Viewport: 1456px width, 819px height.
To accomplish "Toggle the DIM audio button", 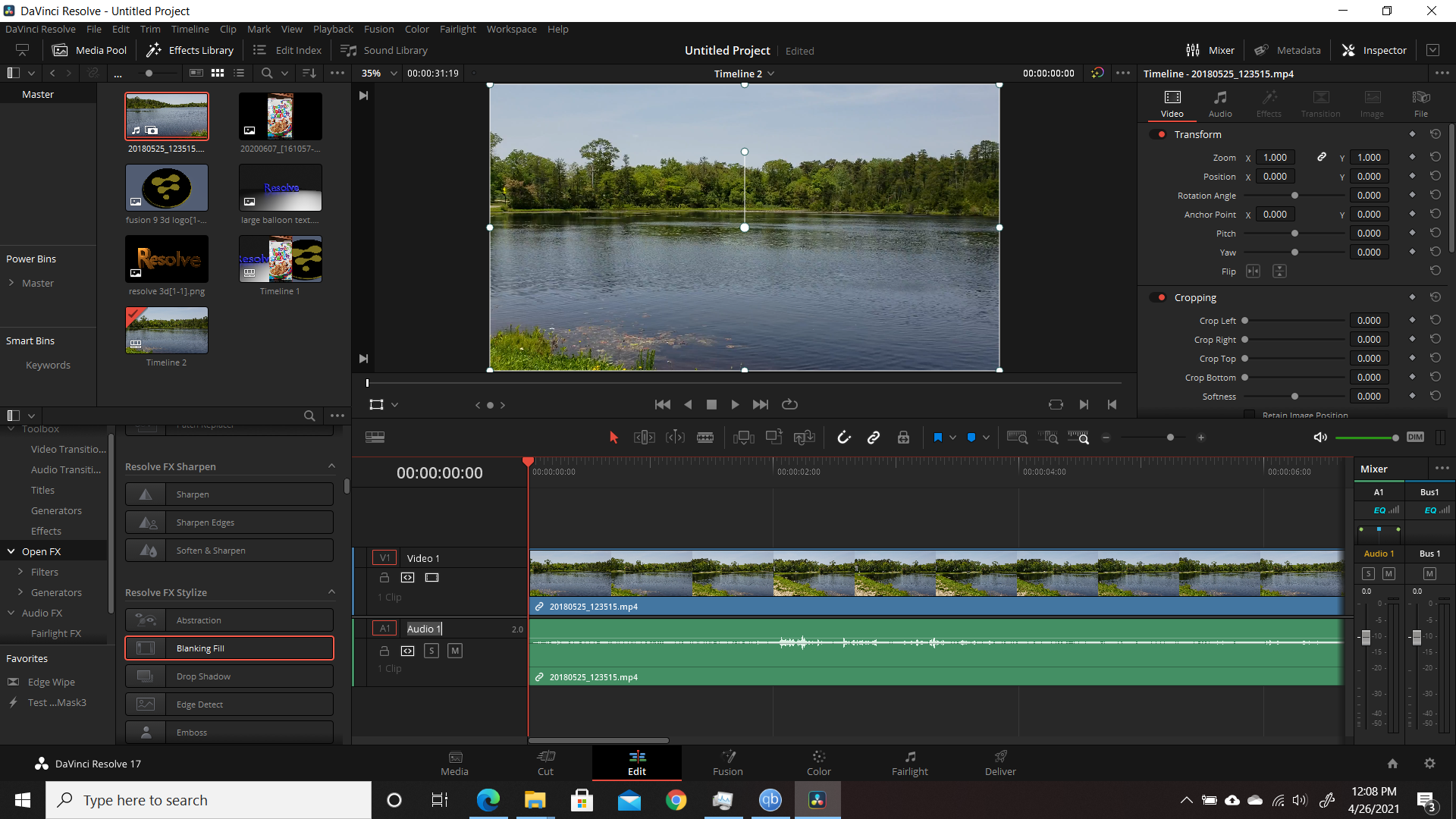I will click(1415, 438).
